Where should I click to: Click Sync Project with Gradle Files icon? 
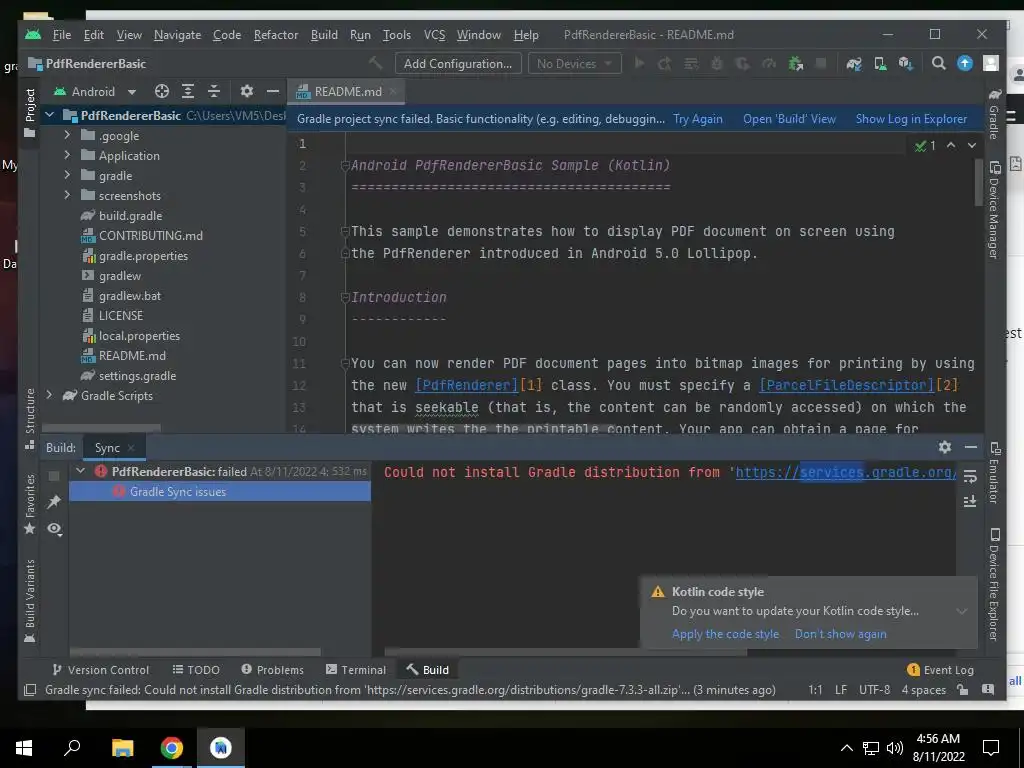tap(854, 63)
